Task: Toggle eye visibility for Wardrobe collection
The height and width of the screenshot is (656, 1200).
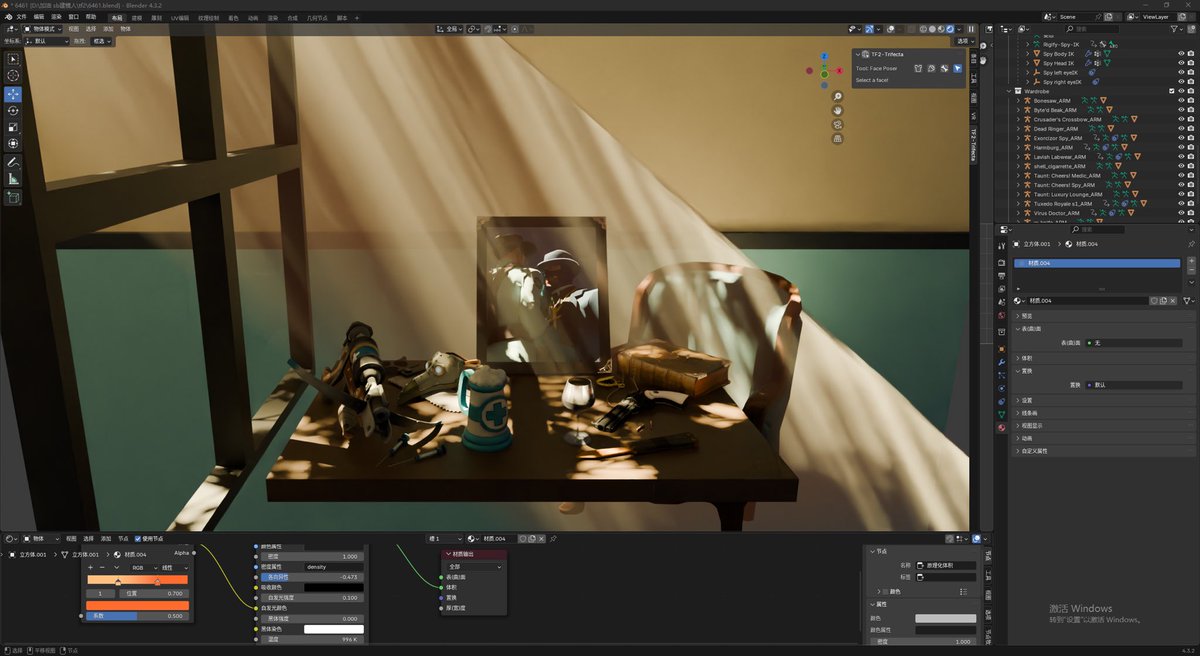Action: coord(1181,91)
